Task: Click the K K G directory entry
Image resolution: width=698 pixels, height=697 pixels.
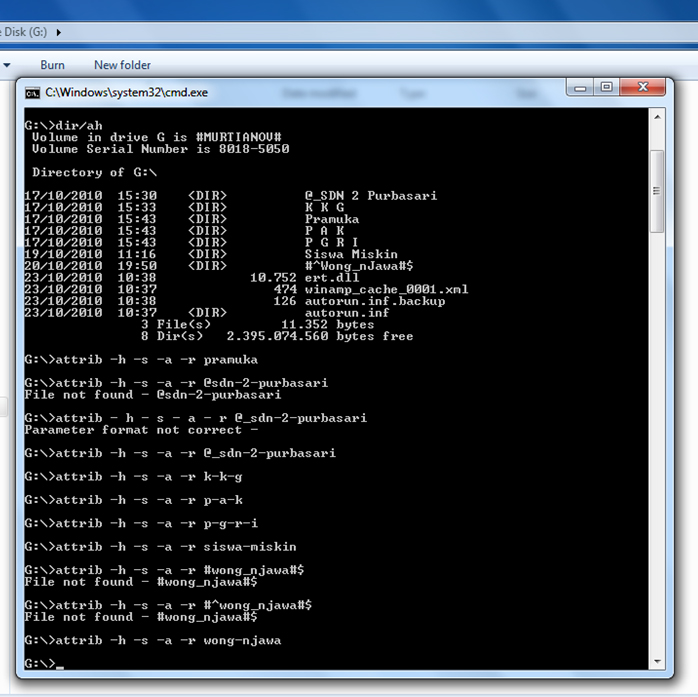Action: coord(324,207)
